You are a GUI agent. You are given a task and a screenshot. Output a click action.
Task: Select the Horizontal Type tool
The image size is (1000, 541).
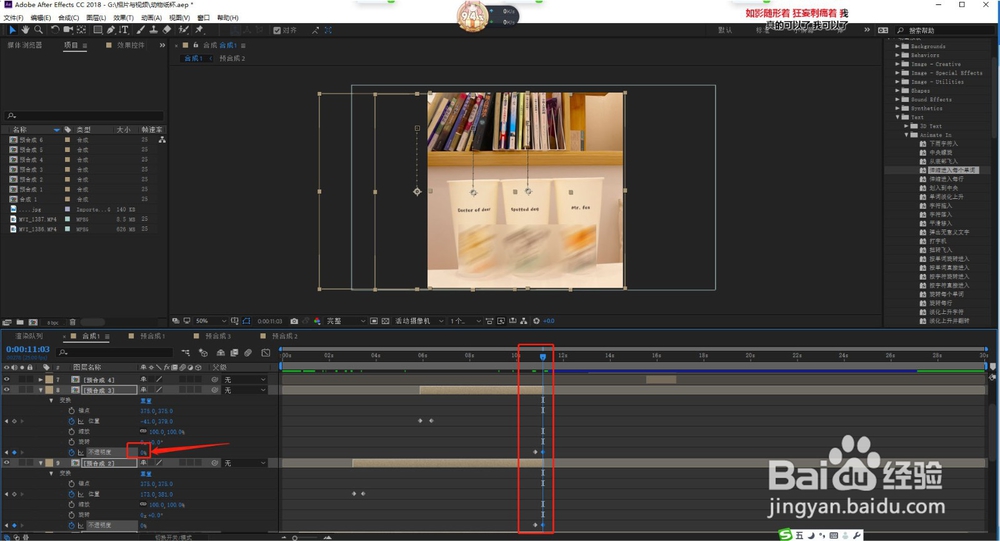[124, 30]
